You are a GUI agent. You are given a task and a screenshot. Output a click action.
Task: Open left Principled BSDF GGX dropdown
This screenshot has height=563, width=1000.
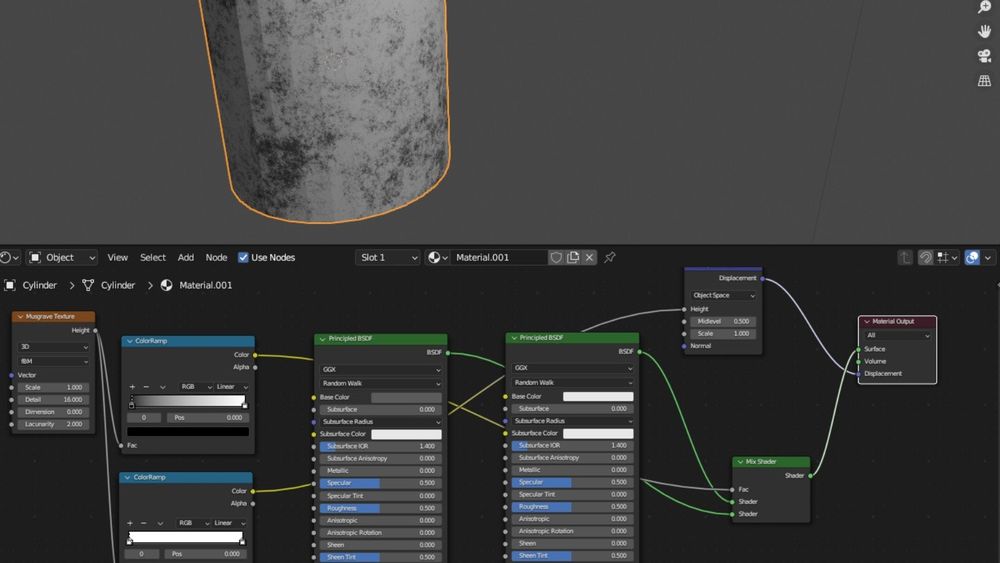381,370
